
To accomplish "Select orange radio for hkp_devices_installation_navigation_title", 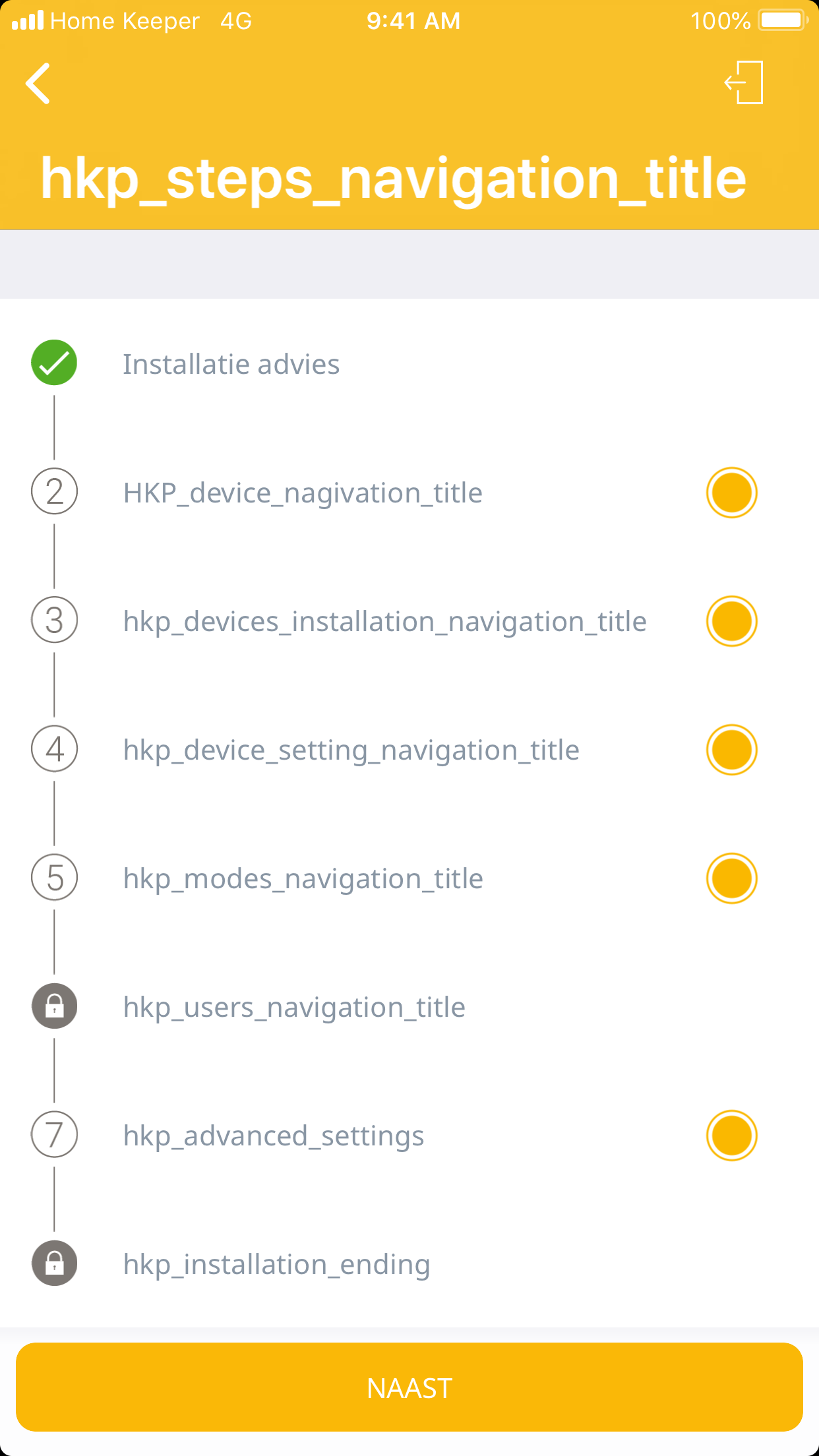I will (x=731, y=621).
